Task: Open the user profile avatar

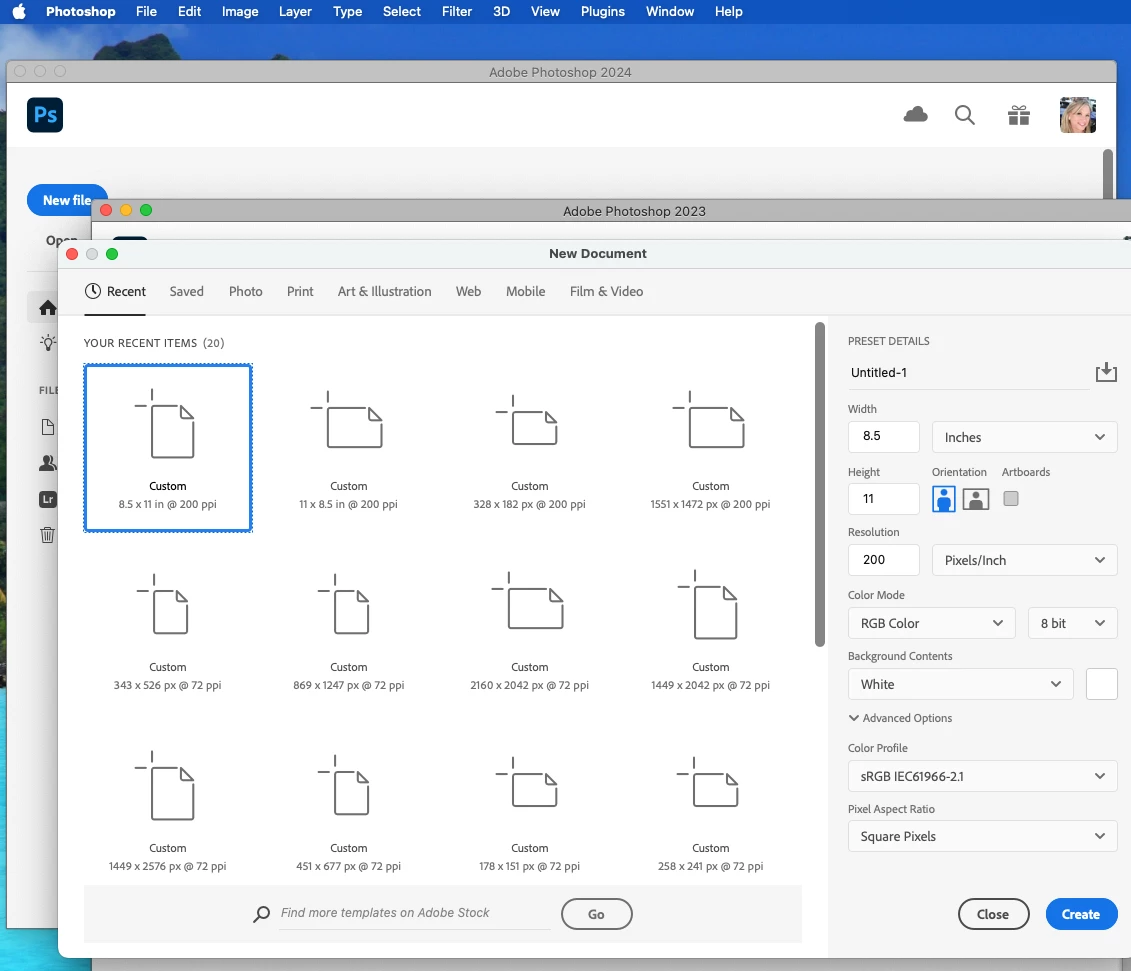Action: point(1078,115)
